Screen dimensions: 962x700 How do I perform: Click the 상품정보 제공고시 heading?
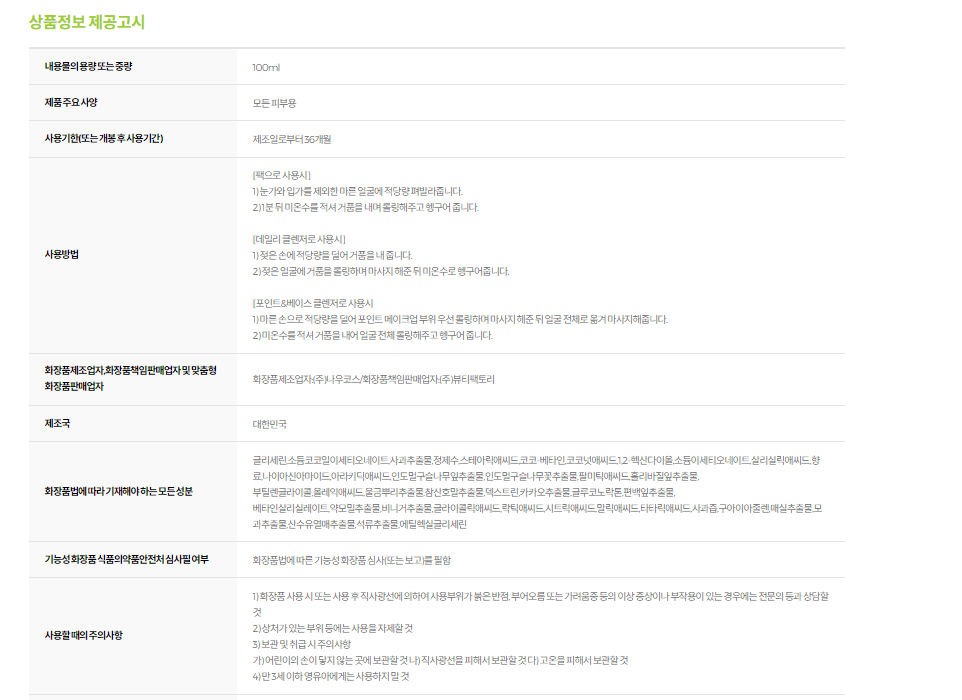click(87, 22)
